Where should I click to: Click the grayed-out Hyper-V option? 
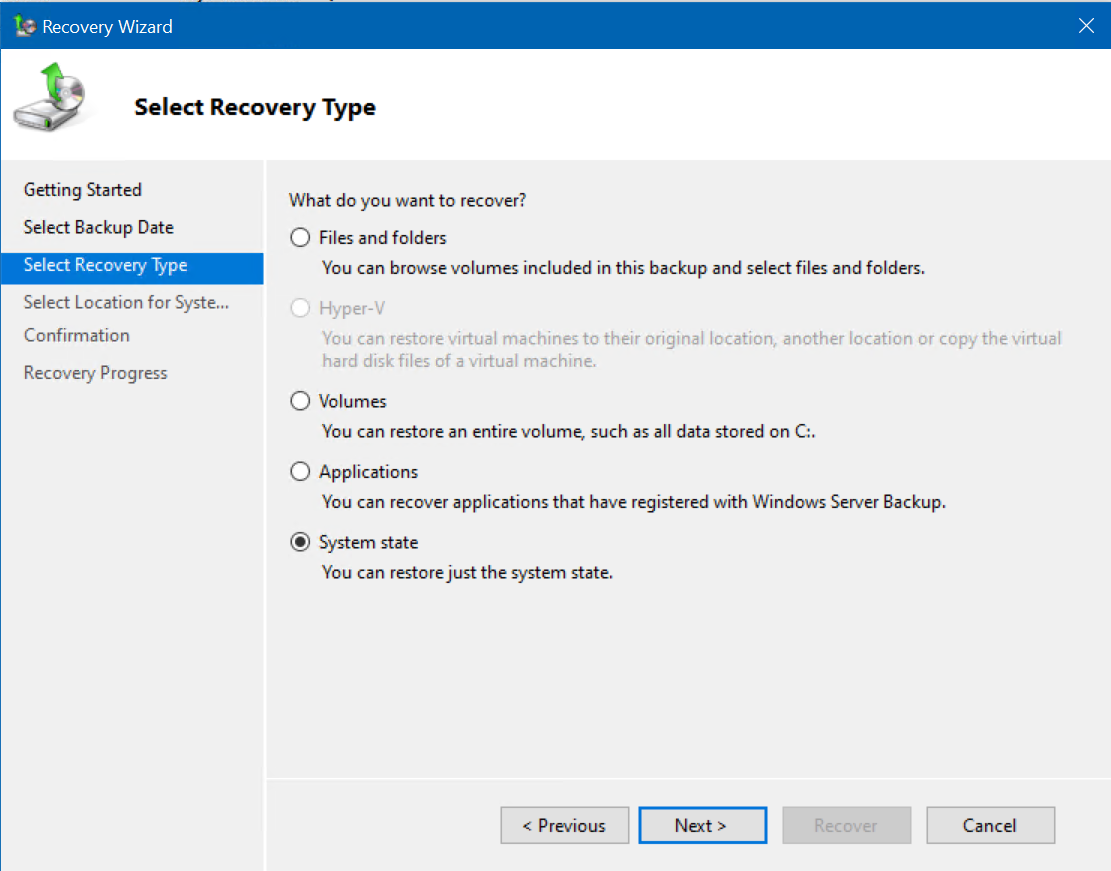coord(300,307)
